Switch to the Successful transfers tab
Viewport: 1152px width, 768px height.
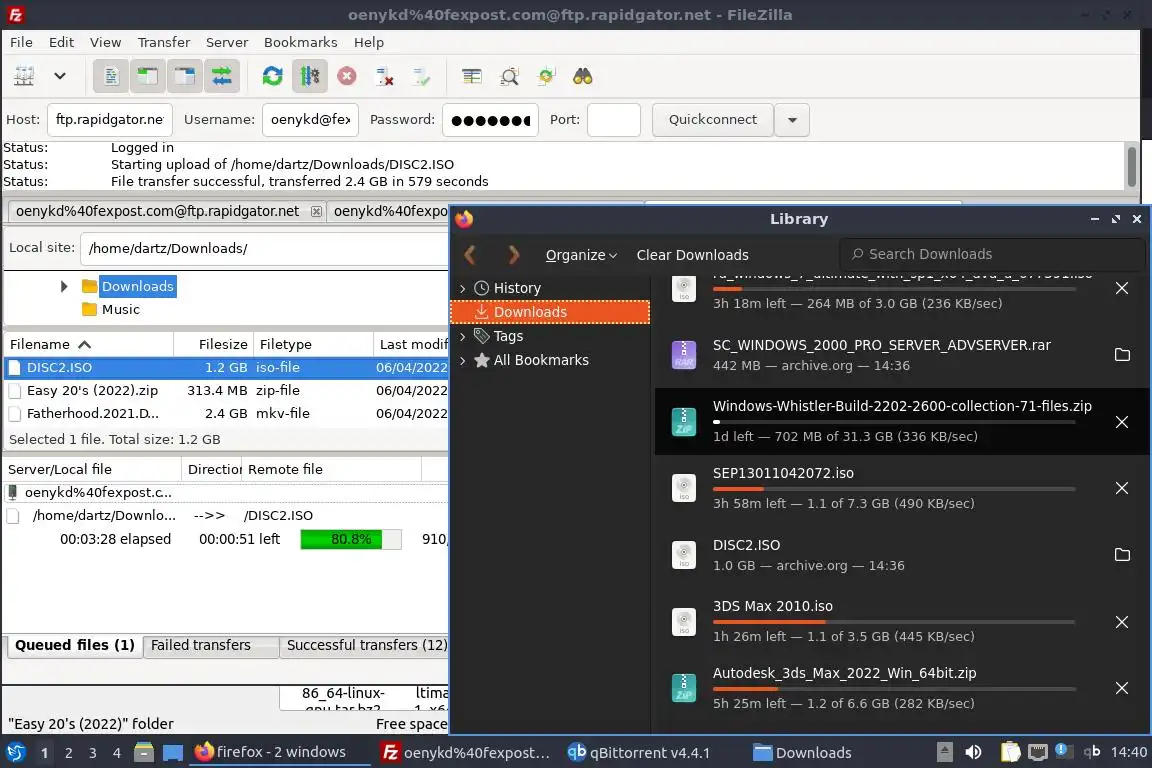(x=366, y=645)
